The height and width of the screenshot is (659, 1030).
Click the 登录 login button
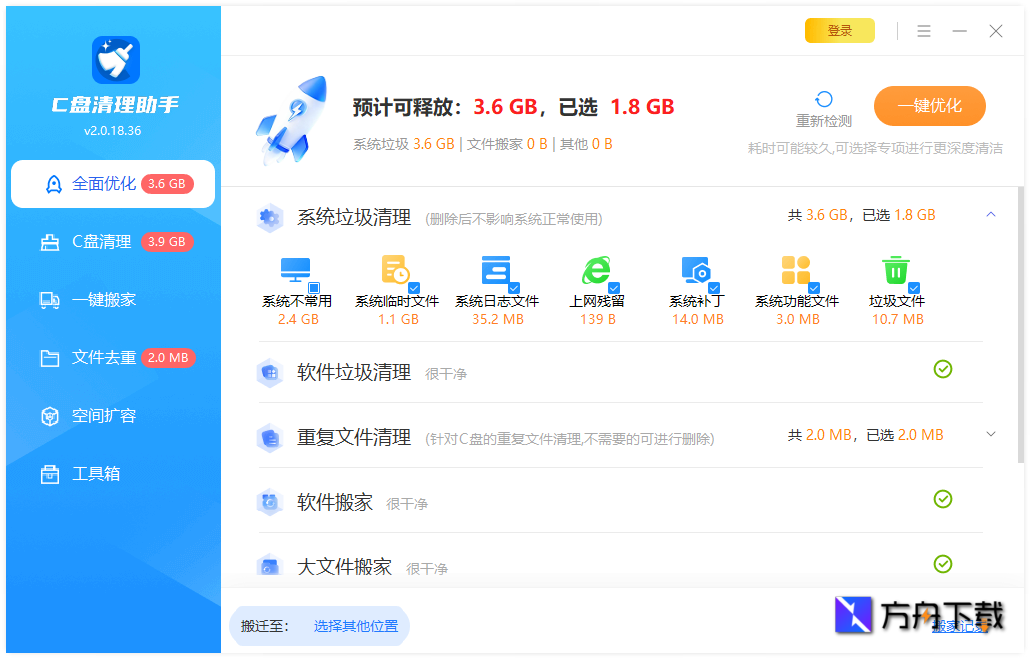click(839, 31)
